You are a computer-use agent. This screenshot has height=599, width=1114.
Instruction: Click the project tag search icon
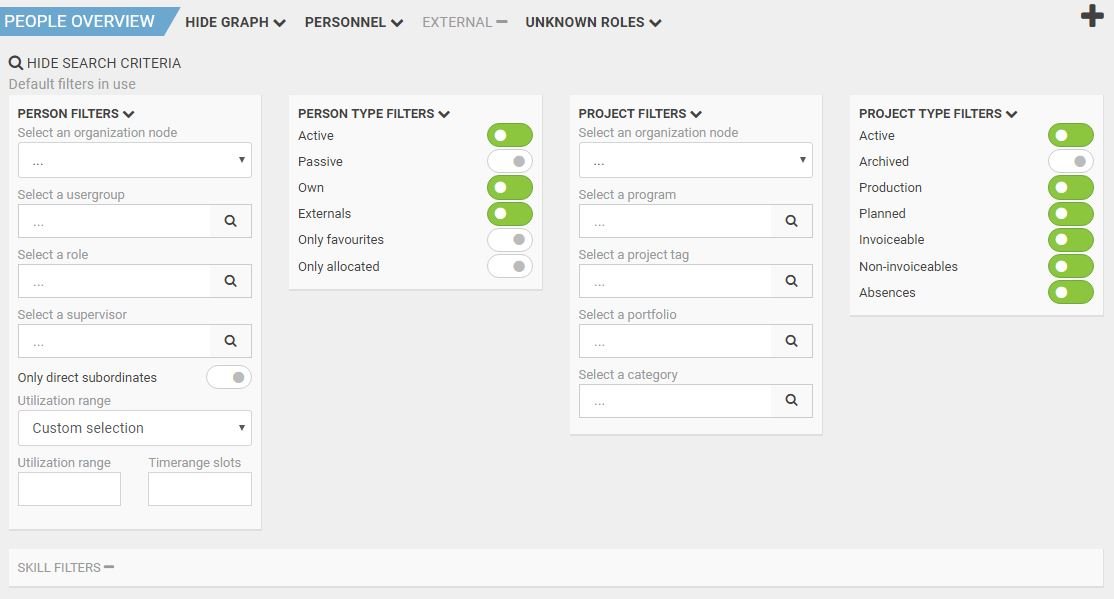coord(791,281)
